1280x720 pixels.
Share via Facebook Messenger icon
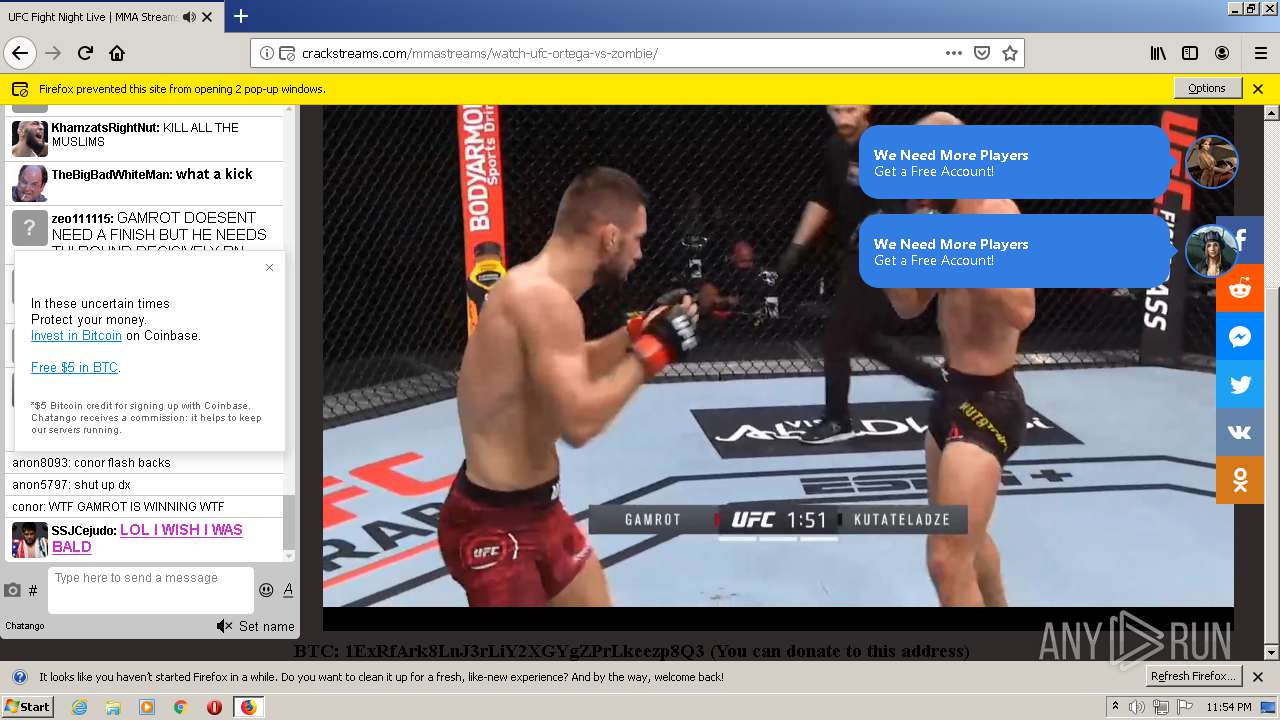1240,337
